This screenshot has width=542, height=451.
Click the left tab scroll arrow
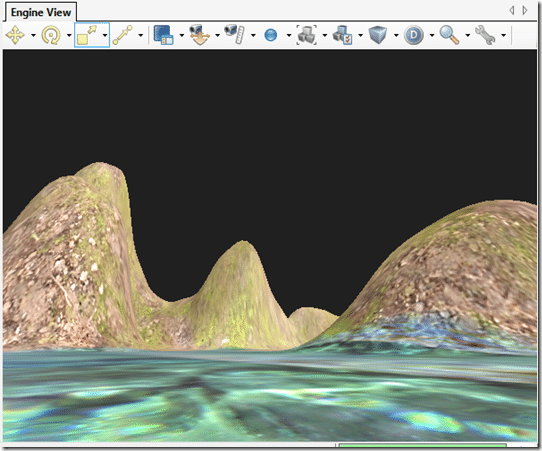point(512,10)
